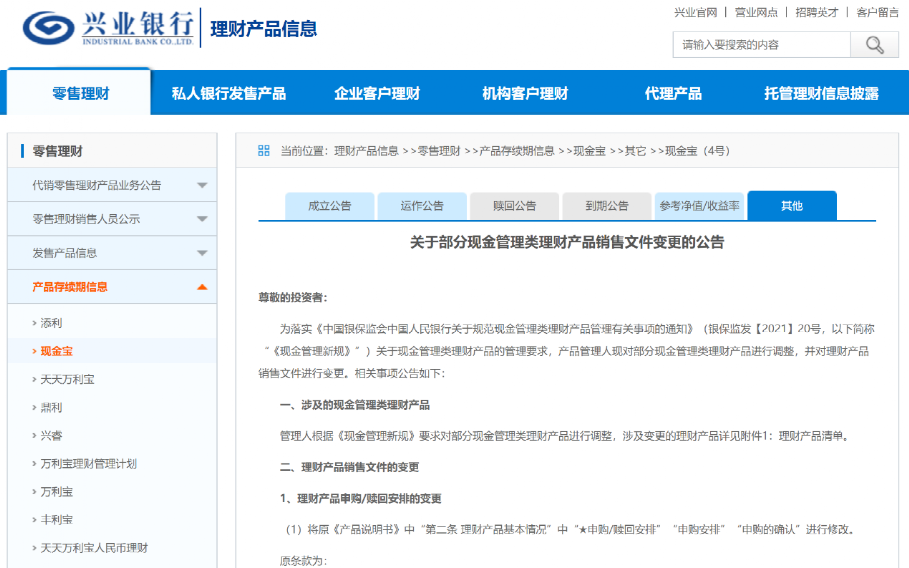Click the search input field

pyautogui.click(x=761, y=45)
